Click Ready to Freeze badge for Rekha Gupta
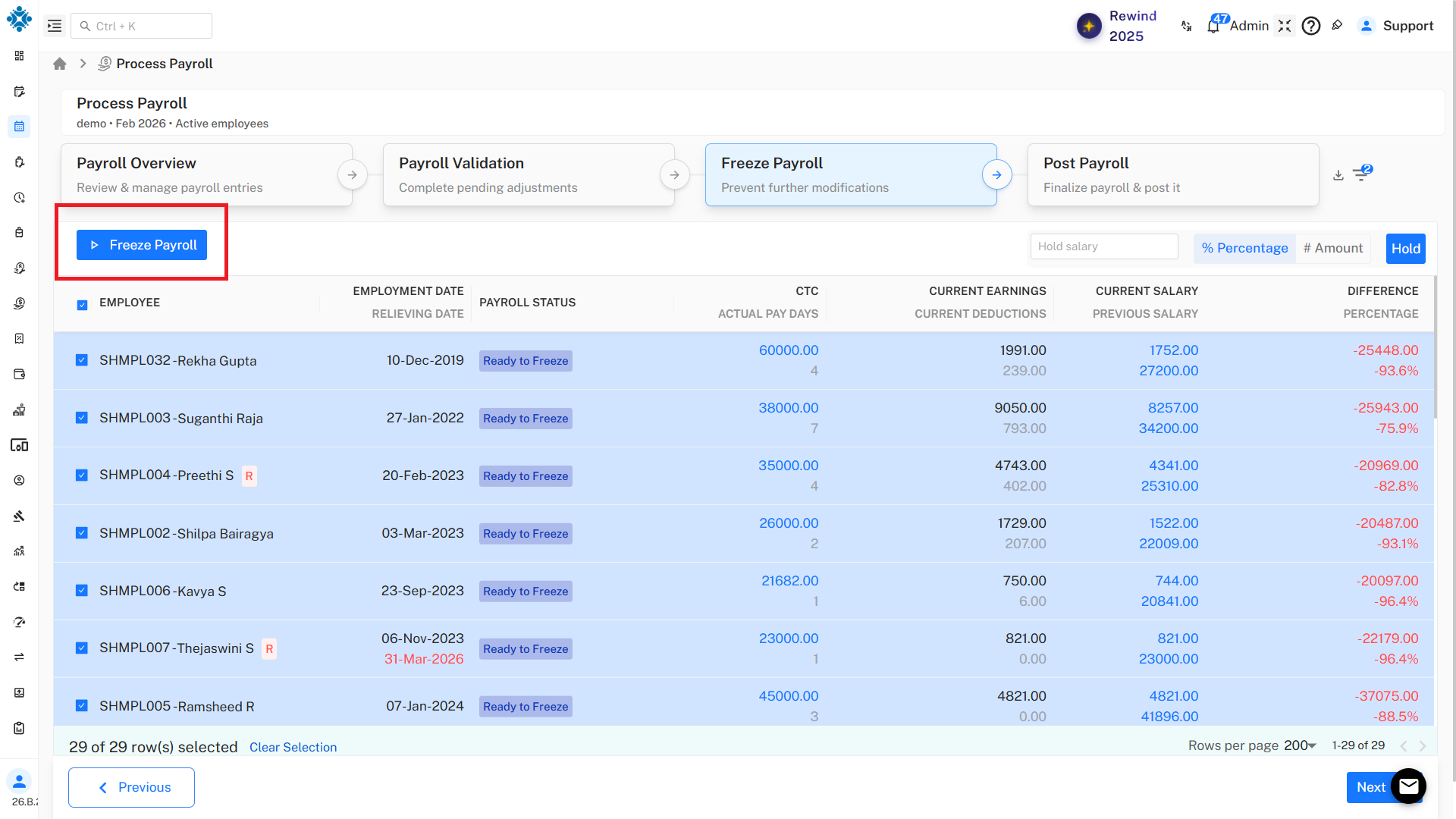Image resolution: width=1456 pixels, height=819 pixels. tap(526, 361)
